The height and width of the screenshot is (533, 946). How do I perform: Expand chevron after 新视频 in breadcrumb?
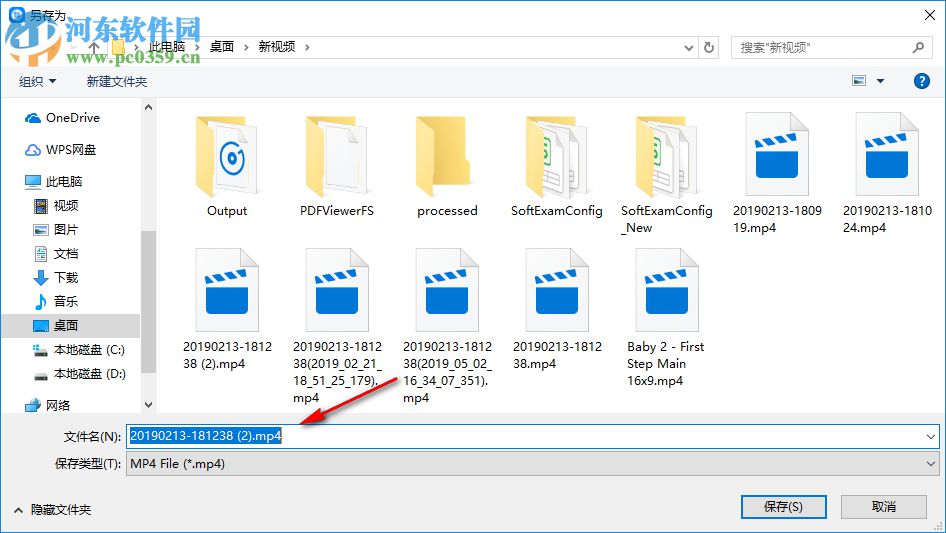click(x=307, y=47)
